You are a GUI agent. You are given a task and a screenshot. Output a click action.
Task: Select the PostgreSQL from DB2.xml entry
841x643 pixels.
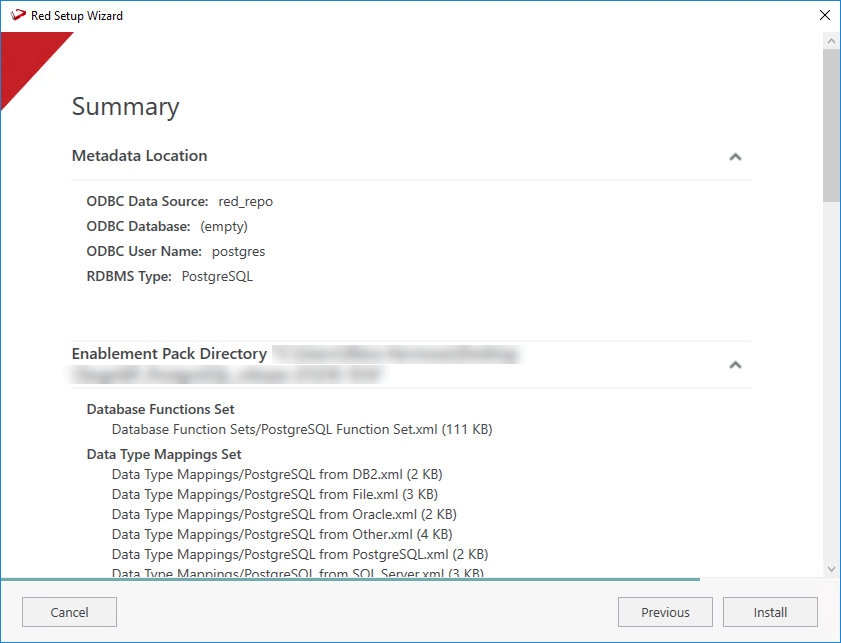(277, 474)
